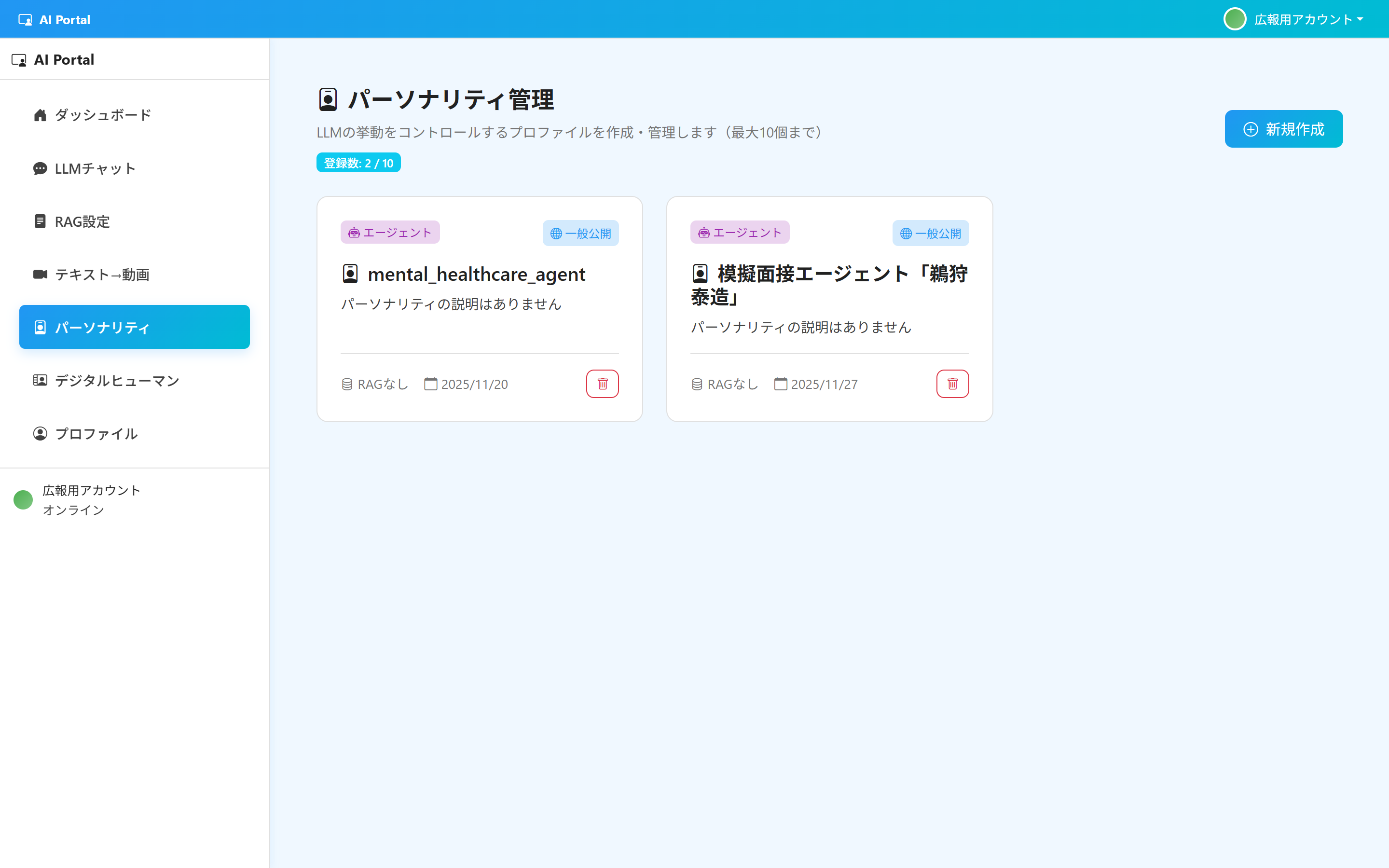Delete the 模擬面接エージェント「鵜狩泰造」personality
The height and width of the screenshot is (868, 1389).
952,384
